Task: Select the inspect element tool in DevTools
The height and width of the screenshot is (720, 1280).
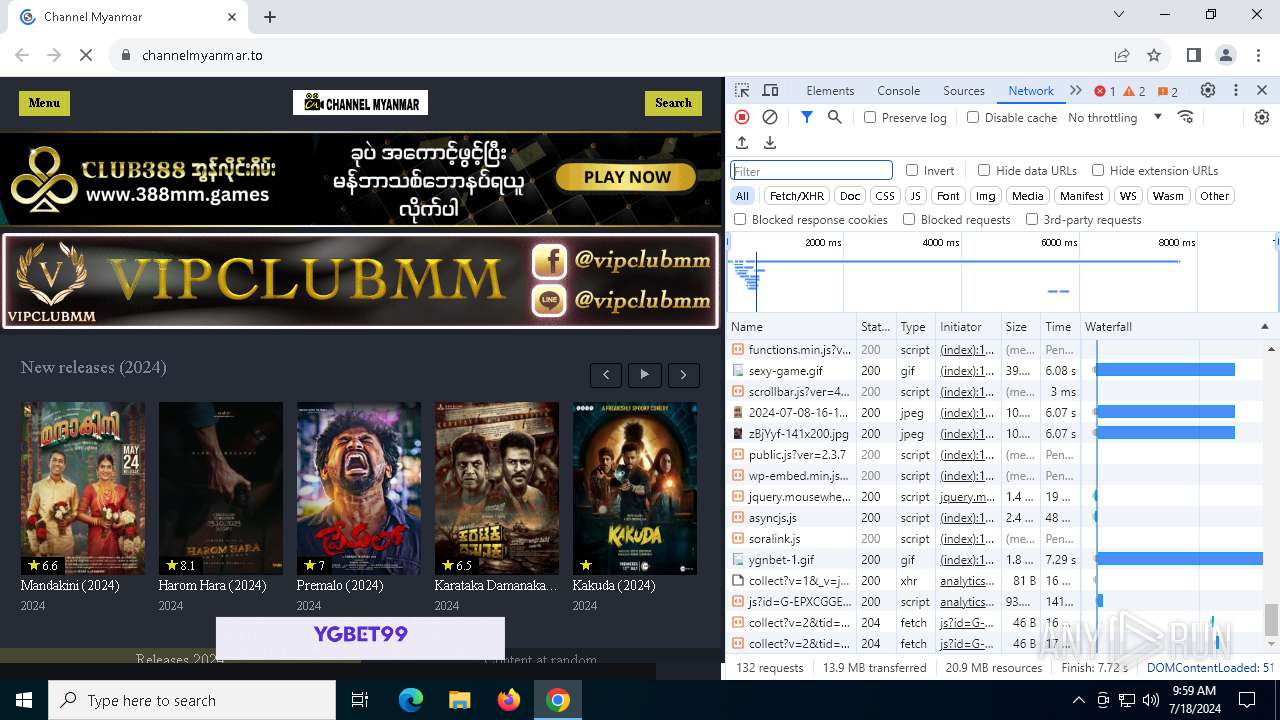Action: pos(742,90)
